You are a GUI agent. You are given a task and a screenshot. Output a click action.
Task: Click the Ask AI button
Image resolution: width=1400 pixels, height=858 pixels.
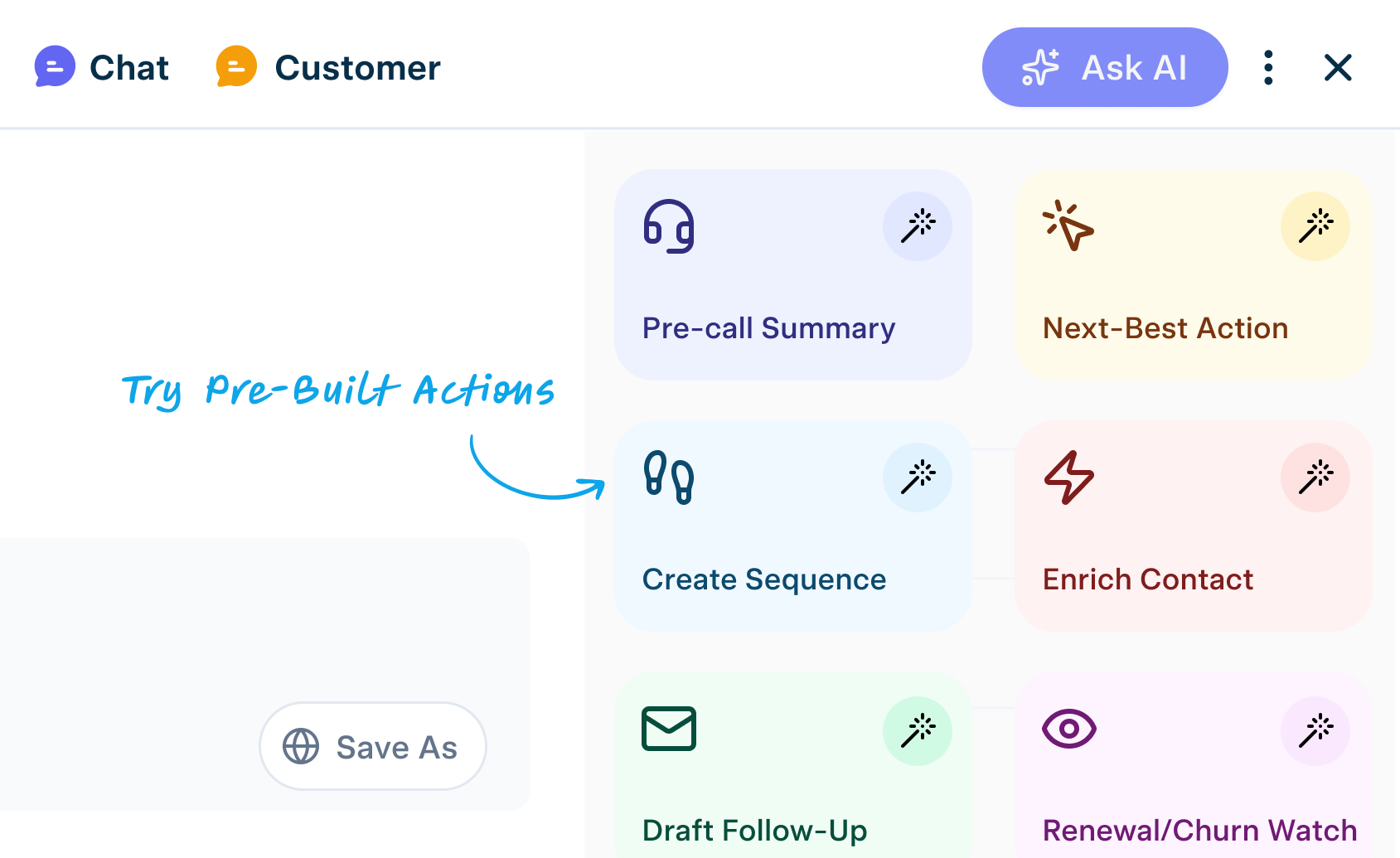1104,67
